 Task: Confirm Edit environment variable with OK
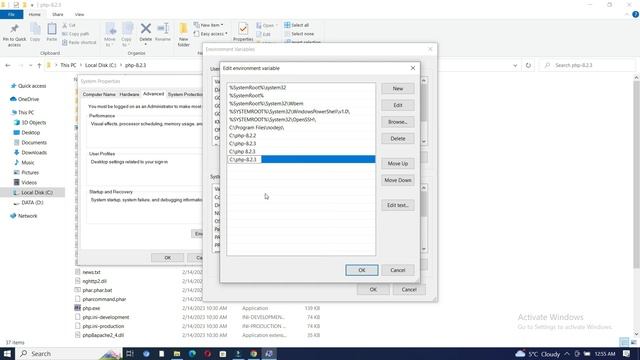click(362, 270)
